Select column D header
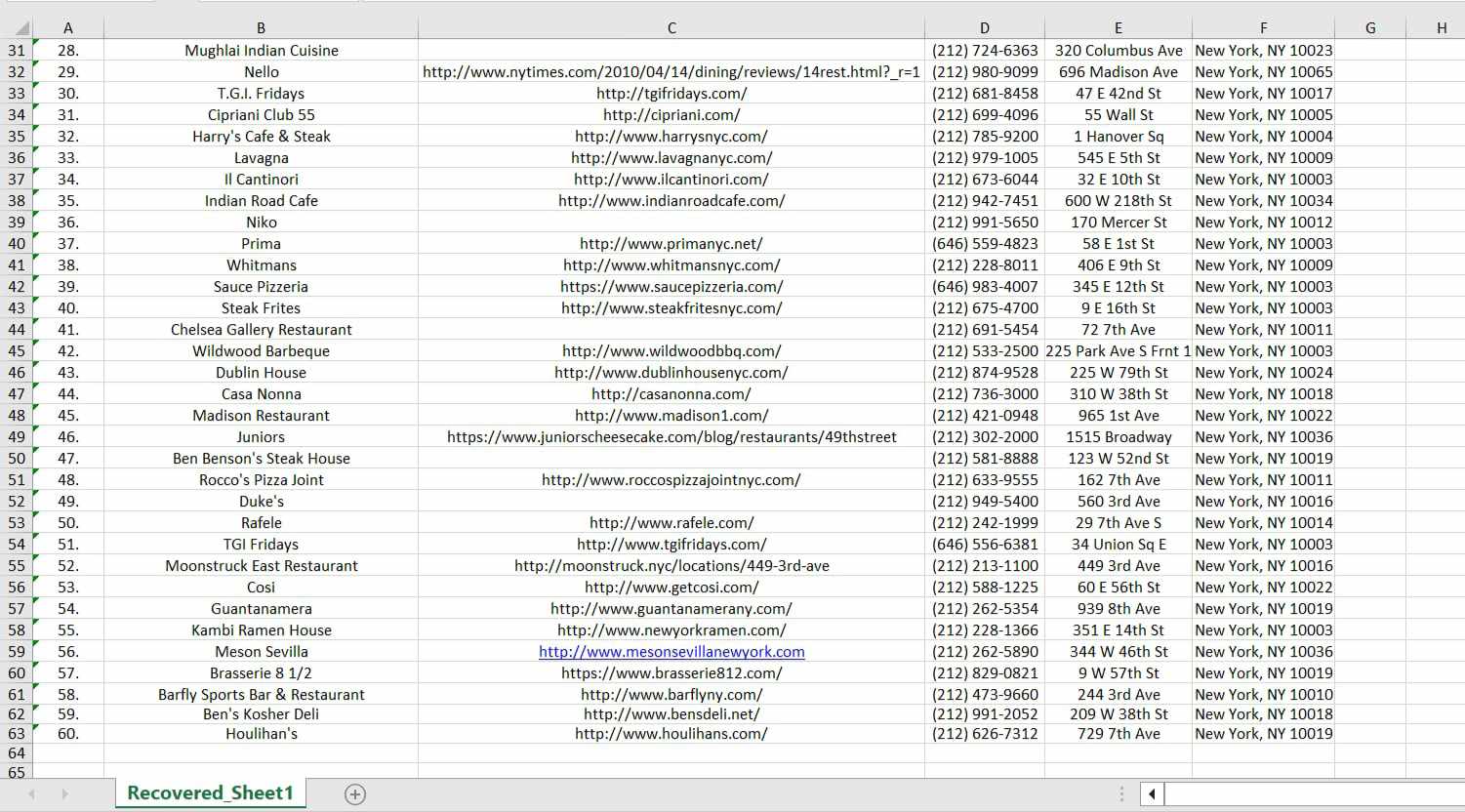Image resolution: width=1465 pixels, height=812 pixels. 985,28
